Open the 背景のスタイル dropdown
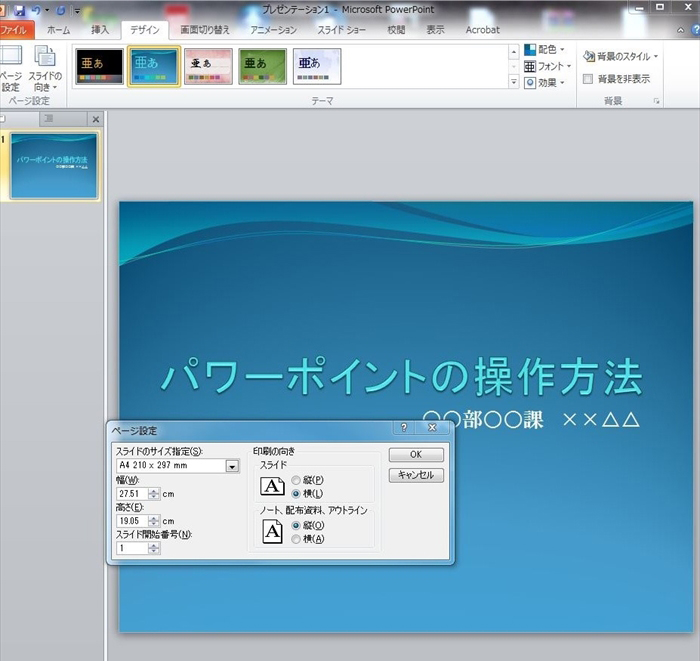 coord(621,57)
